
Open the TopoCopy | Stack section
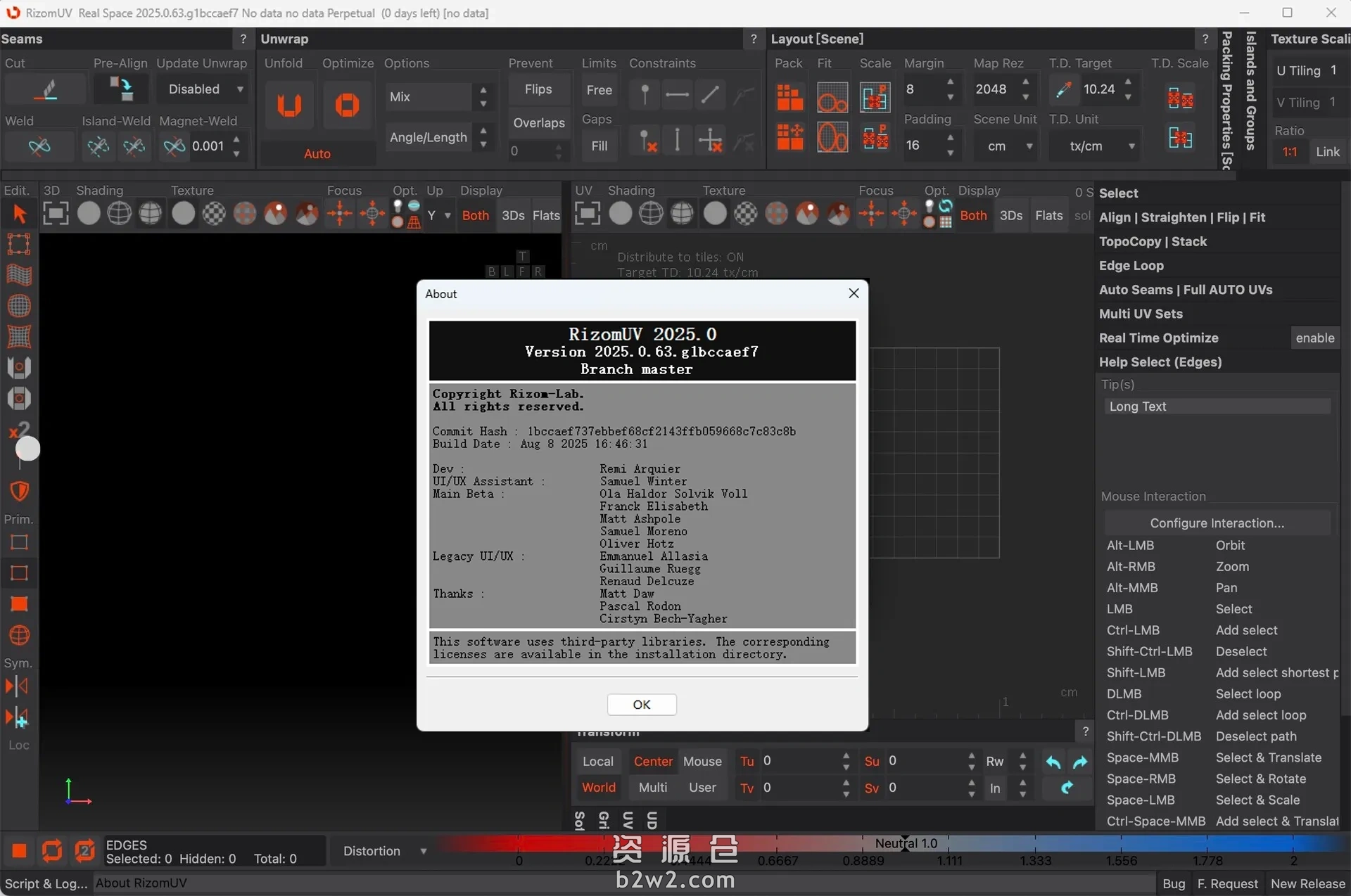click(1153, 241)
